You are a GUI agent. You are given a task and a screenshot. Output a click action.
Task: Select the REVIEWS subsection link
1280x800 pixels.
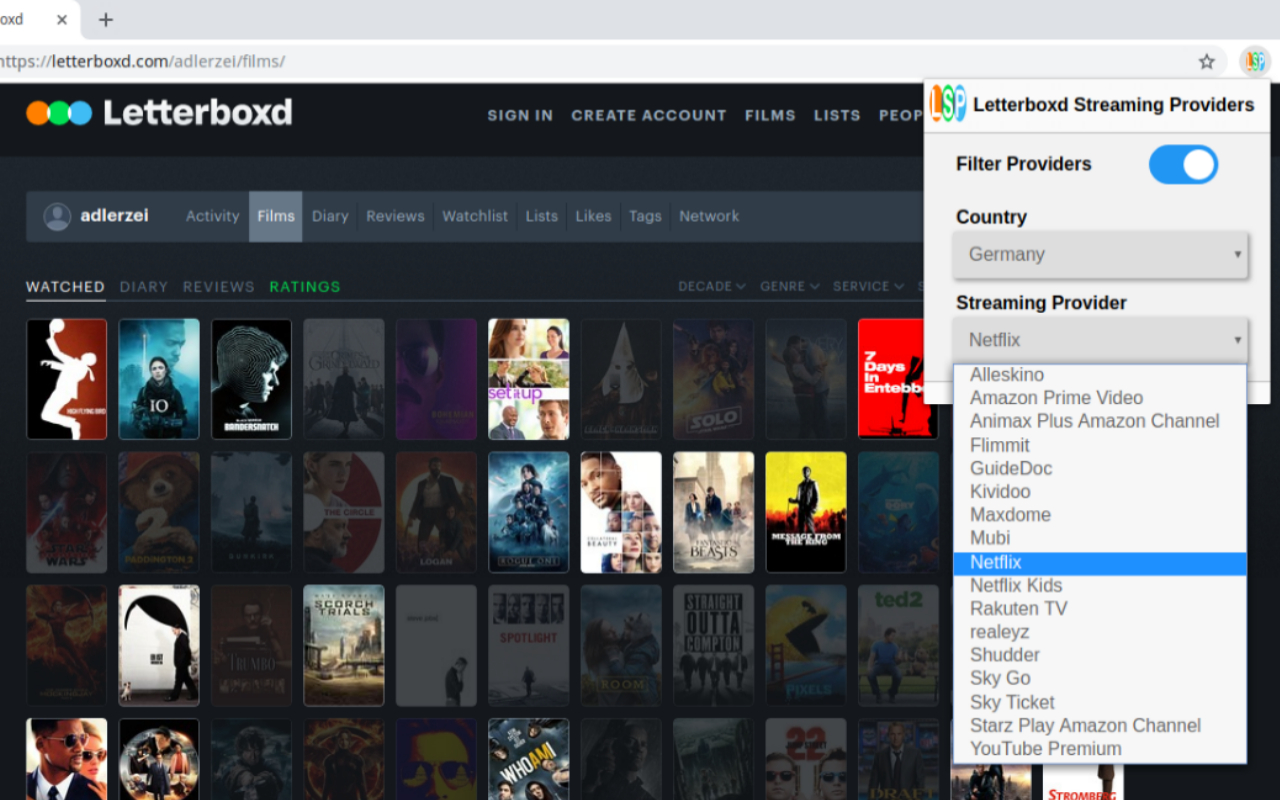(219, 287)
